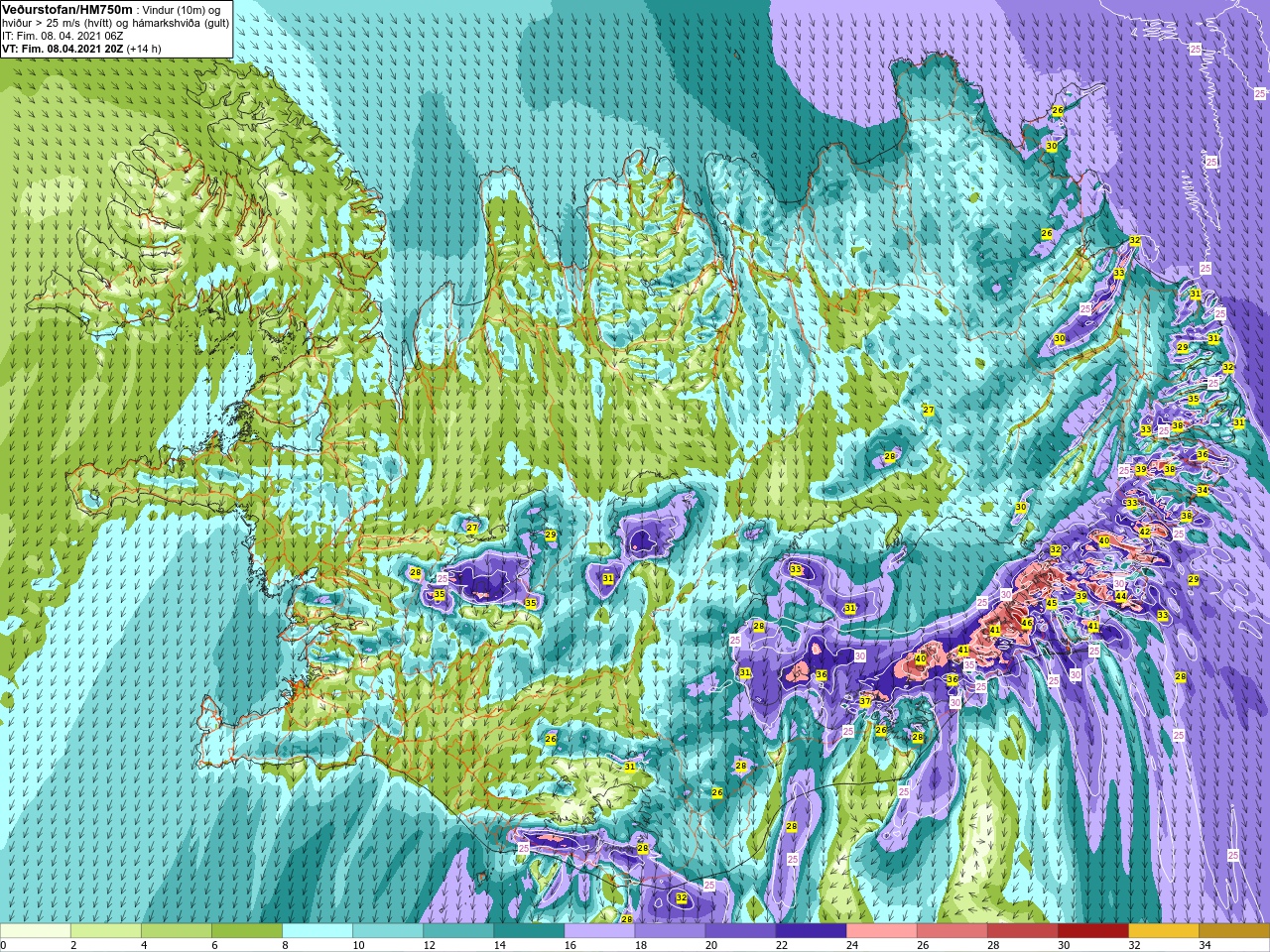Viewport: 1270px width, 952px height.
Task: Pick the dark teal 14–16 m/s legend swatch
Action: 529,931
